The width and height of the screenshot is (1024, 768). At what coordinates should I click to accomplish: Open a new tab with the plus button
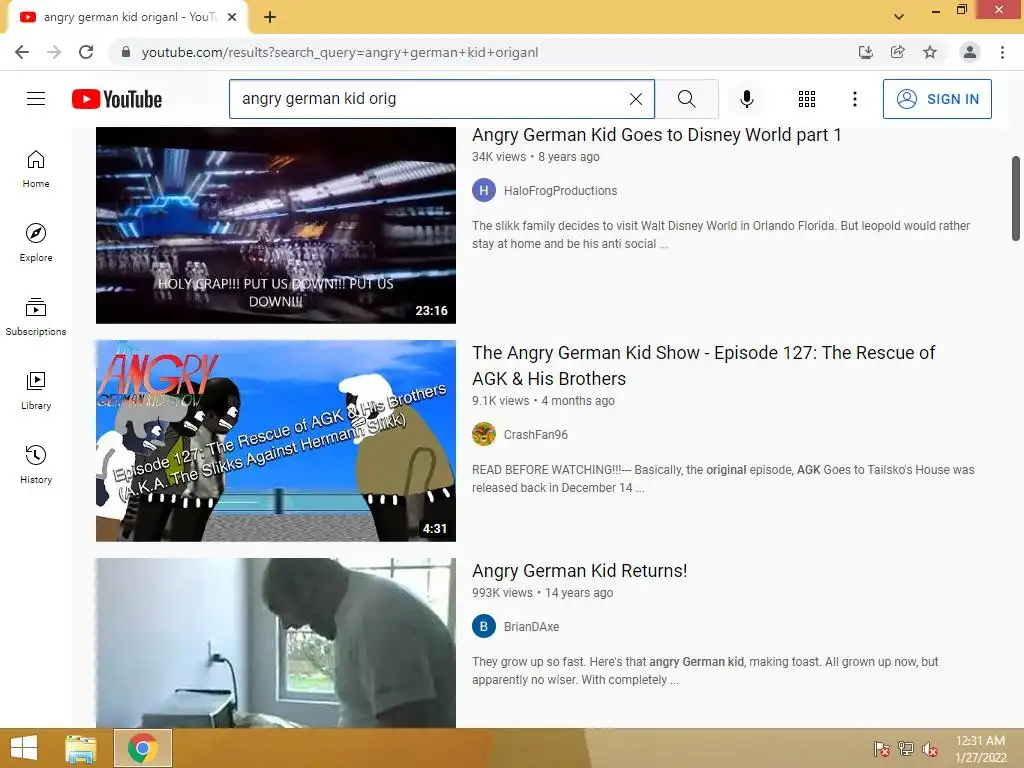pyautogui.click(x=270, y=17)
